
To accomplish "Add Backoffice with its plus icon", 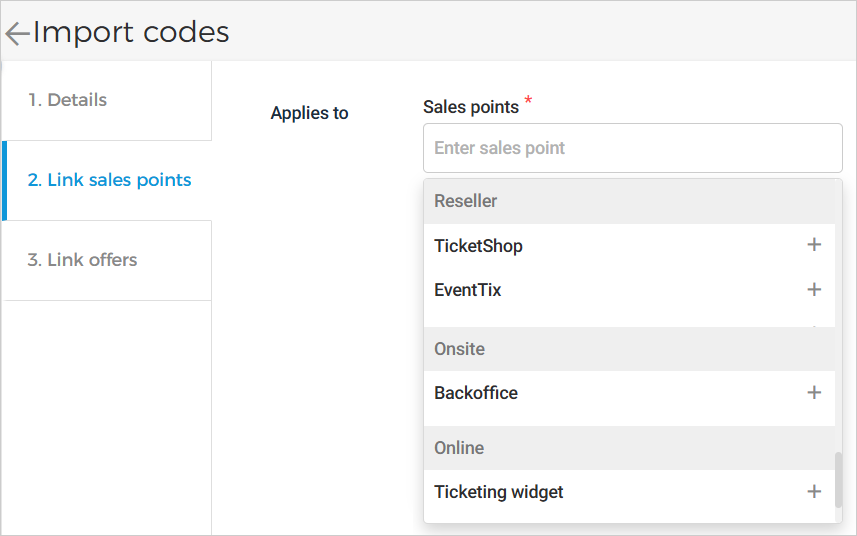I will coord(814,393).
